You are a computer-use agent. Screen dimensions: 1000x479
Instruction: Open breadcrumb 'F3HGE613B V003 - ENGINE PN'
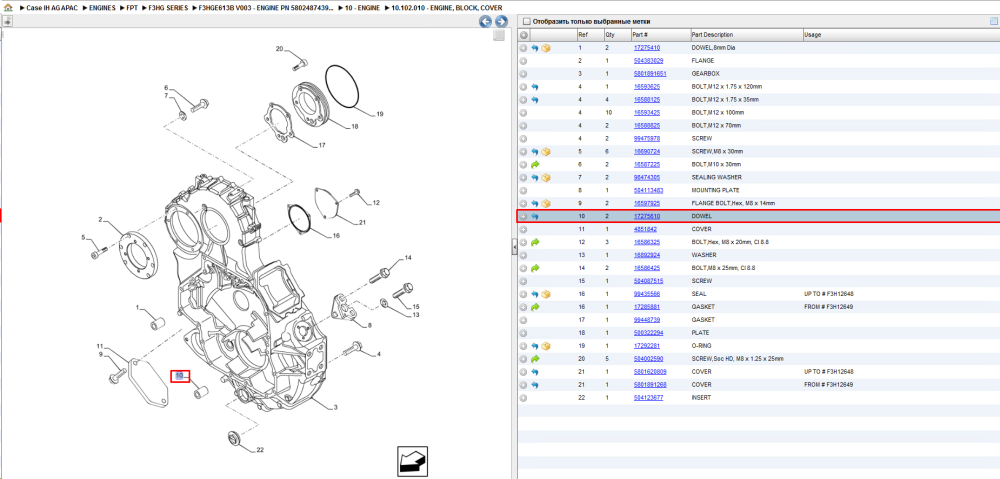coord(267,8)
